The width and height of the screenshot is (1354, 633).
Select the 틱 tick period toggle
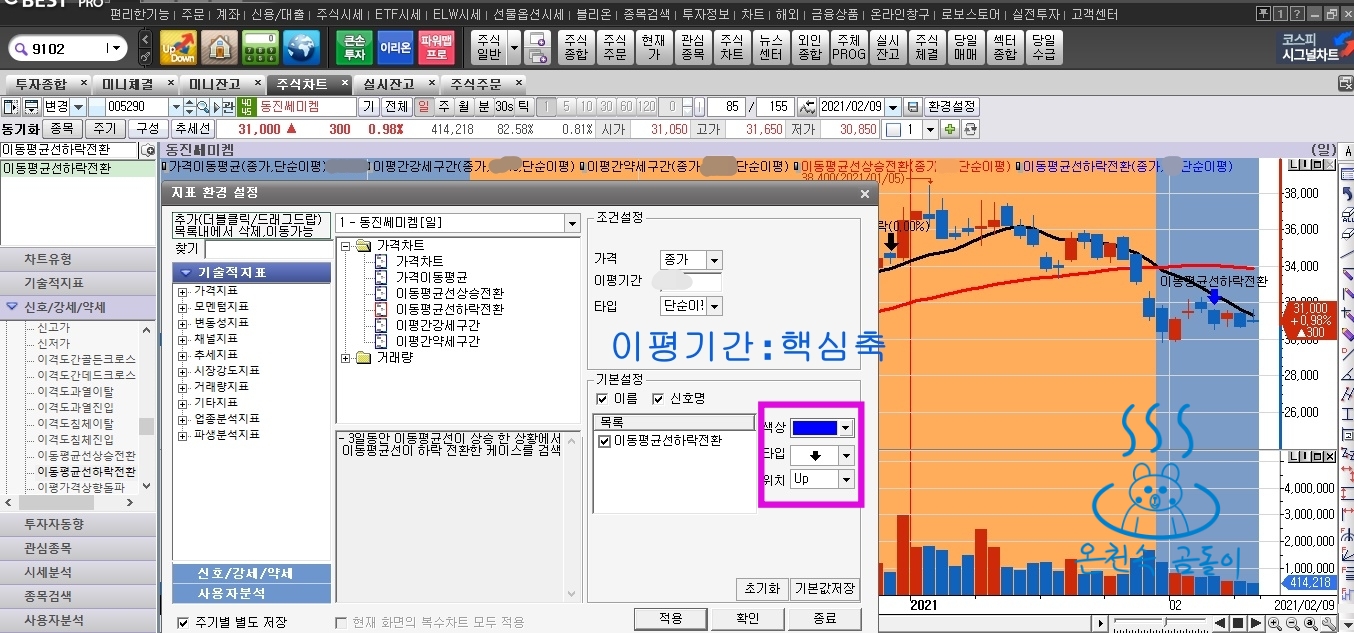point(523,106)
